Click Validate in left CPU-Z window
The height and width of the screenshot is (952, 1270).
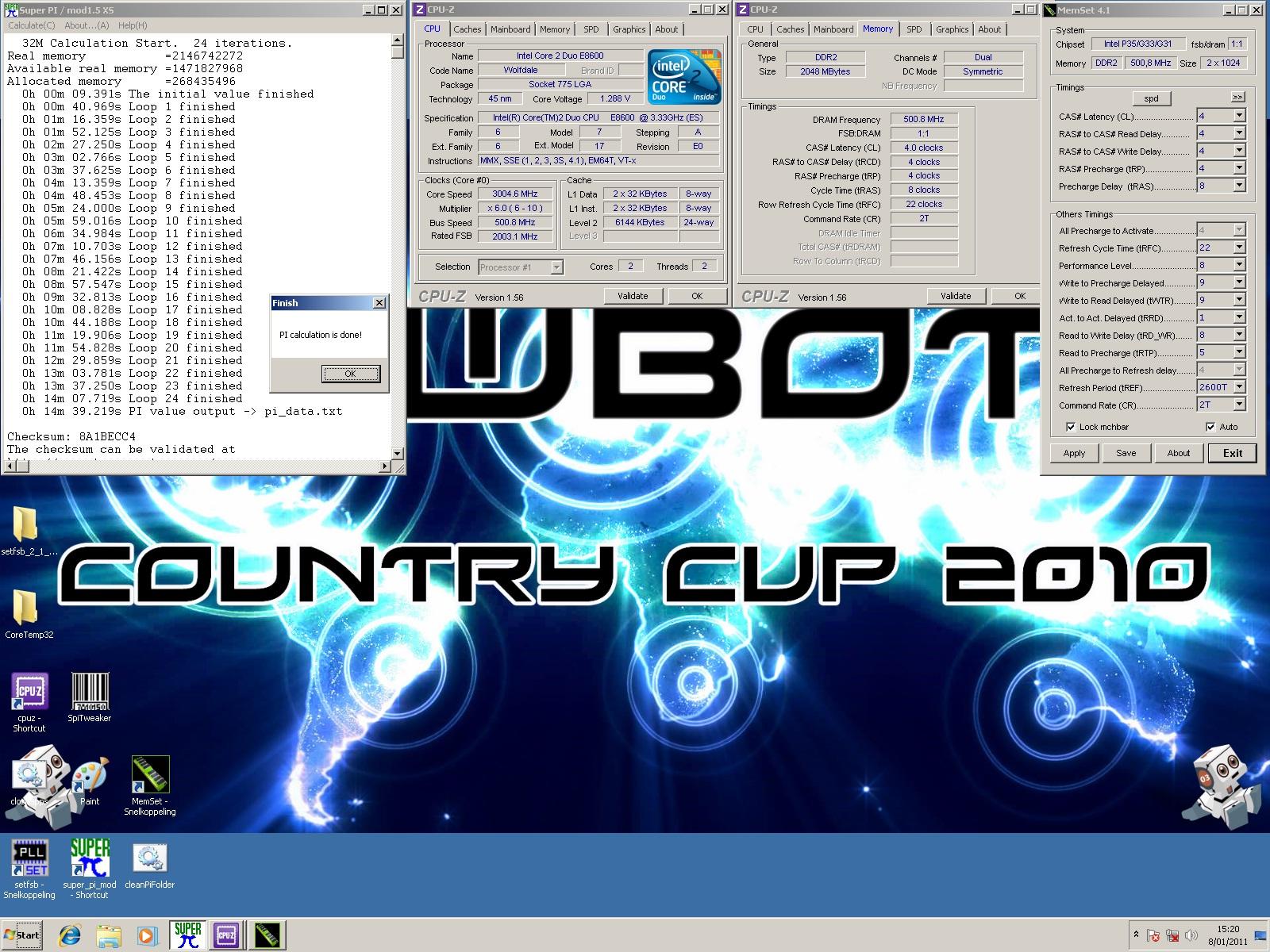[x=633, y=296]
